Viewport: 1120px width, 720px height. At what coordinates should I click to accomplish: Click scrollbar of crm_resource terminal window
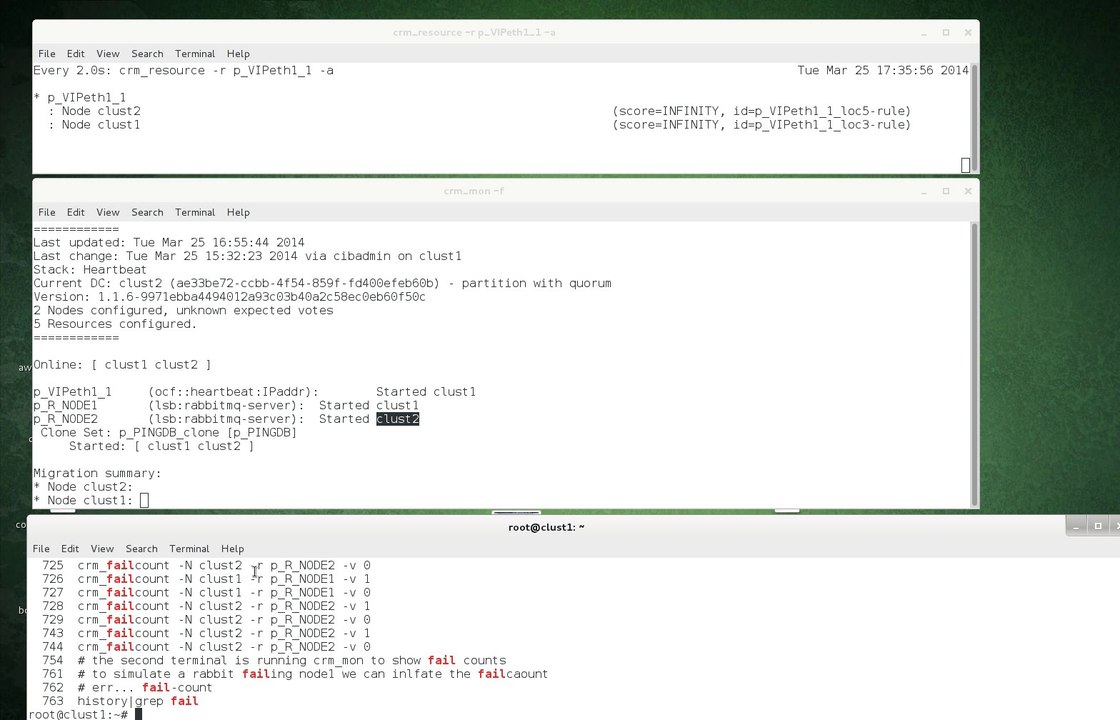(x=974, y=117)
